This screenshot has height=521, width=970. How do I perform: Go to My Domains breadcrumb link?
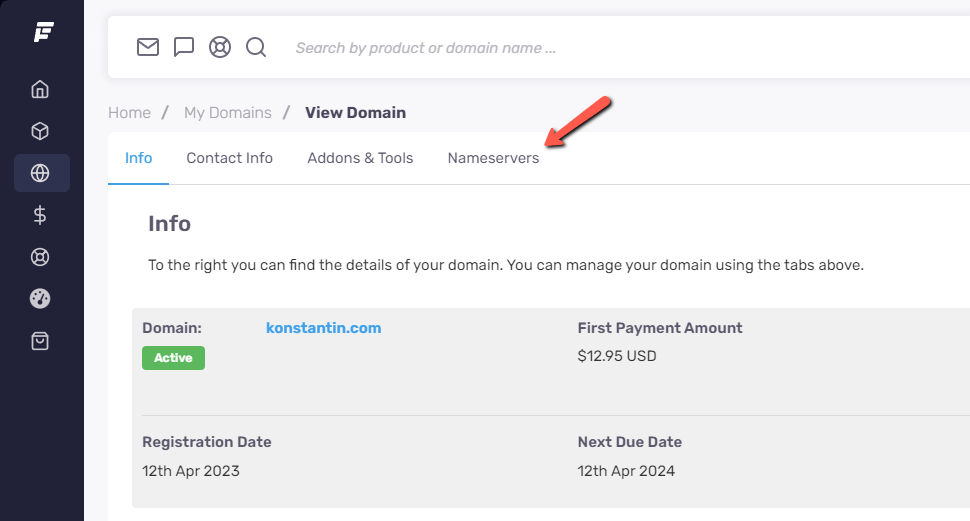pyautogui.click(x=228, y=113)
